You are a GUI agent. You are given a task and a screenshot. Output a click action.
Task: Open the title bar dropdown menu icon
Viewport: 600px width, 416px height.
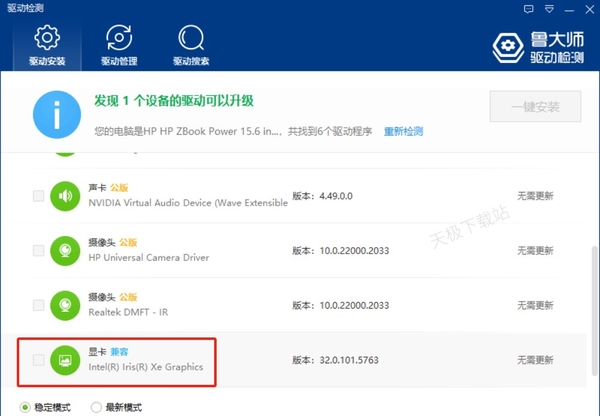pos(548,9)
